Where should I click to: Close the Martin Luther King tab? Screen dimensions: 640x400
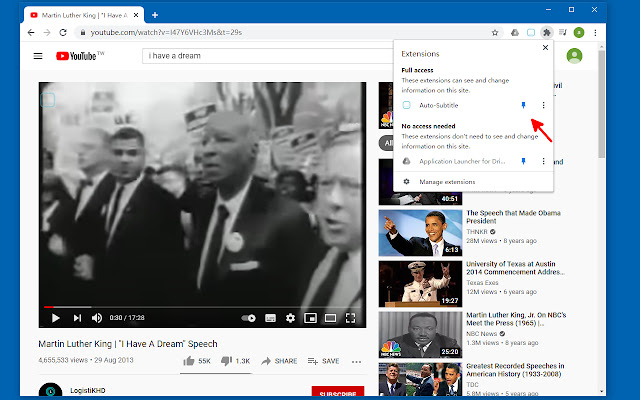(x=136, y=15)
